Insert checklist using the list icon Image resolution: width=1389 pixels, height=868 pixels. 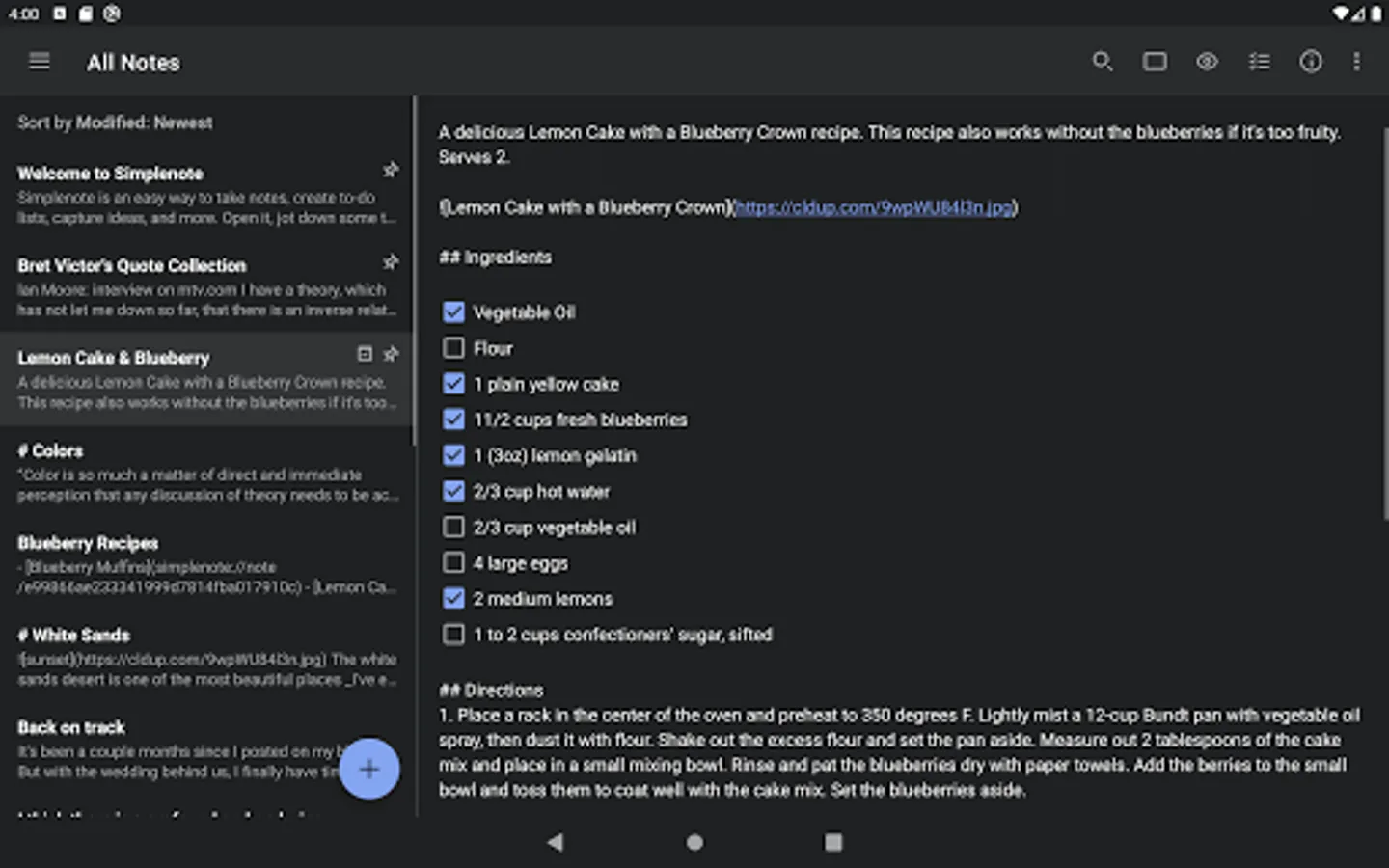(1259, 62)
